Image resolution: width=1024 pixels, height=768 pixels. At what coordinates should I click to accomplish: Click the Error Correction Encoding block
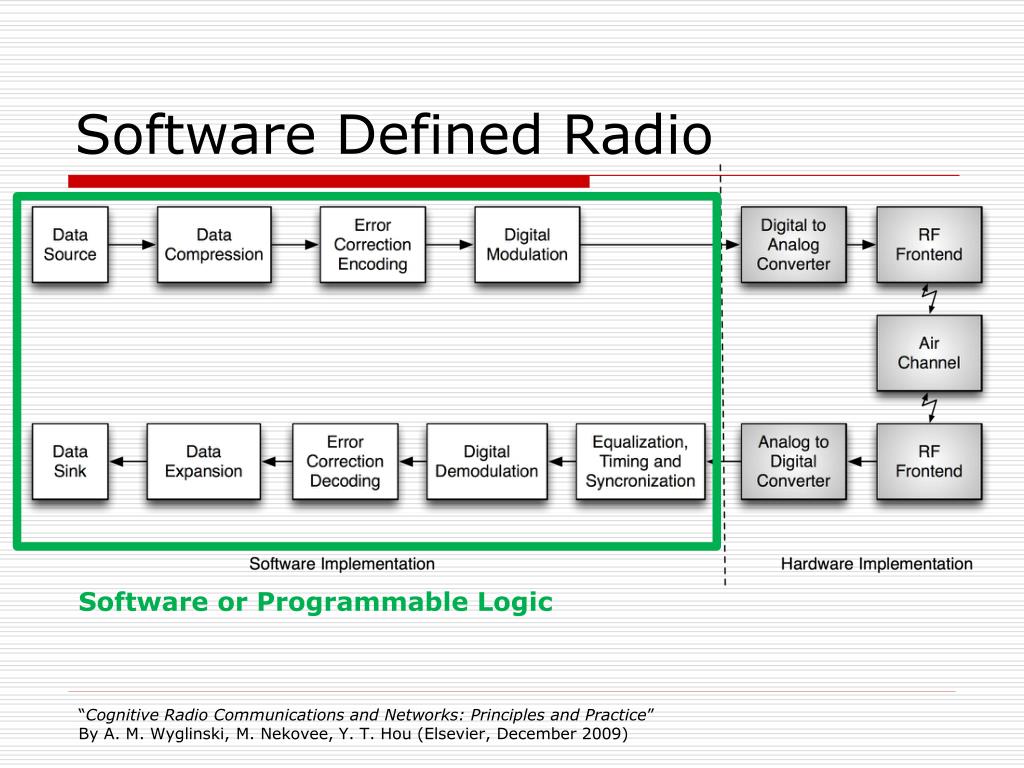pos(373,245)
